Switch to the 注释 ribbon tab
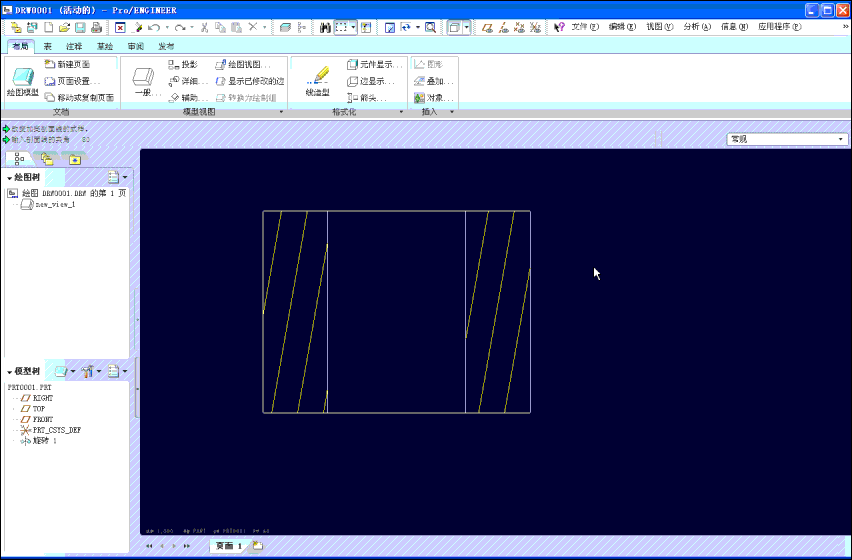The height and width of the screenshot is (560, 852). [x=74, y=47]
